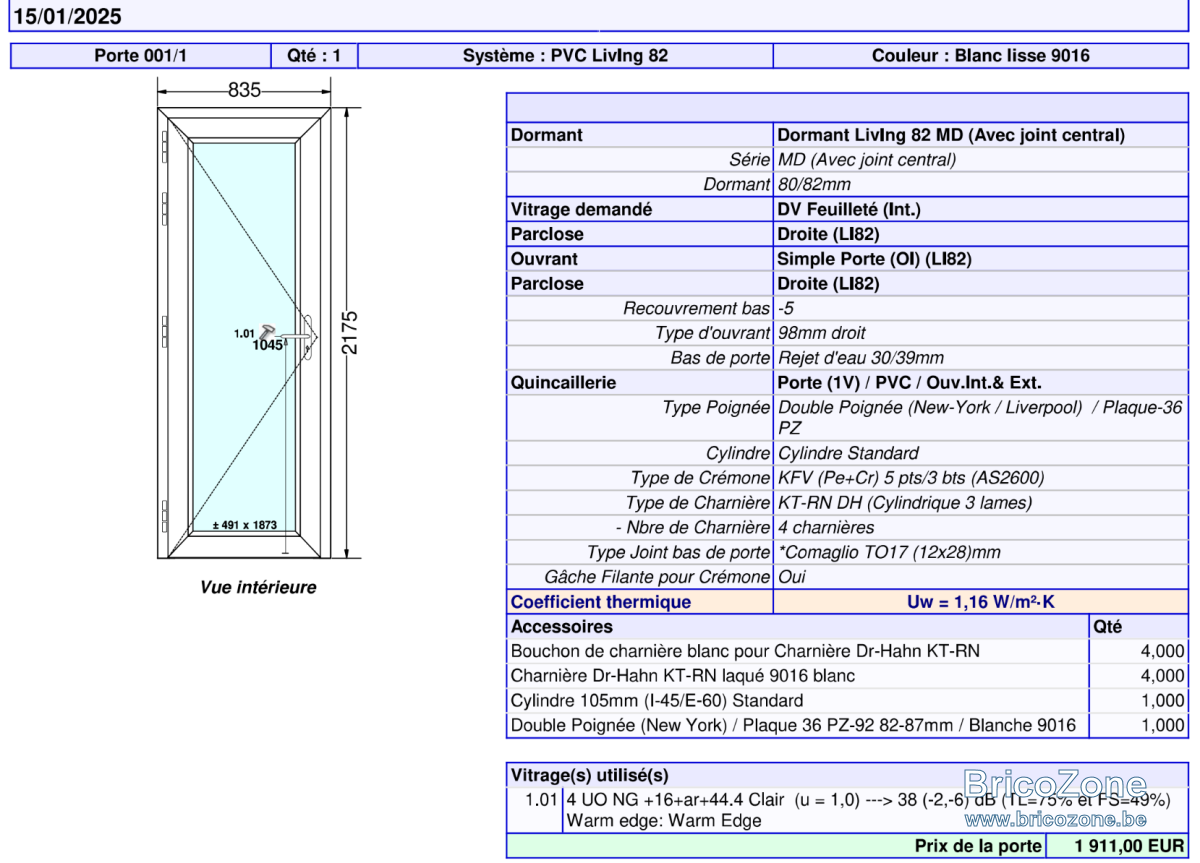This screenshot has width=1200, height=863.
Task: Click the 2175 height dimension
Action: click(349, 333)
